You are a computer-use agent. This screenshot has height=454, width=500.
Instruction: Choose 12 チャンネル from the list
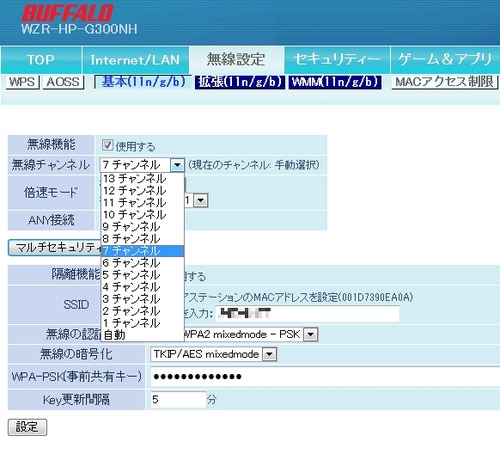click(142, 190)
